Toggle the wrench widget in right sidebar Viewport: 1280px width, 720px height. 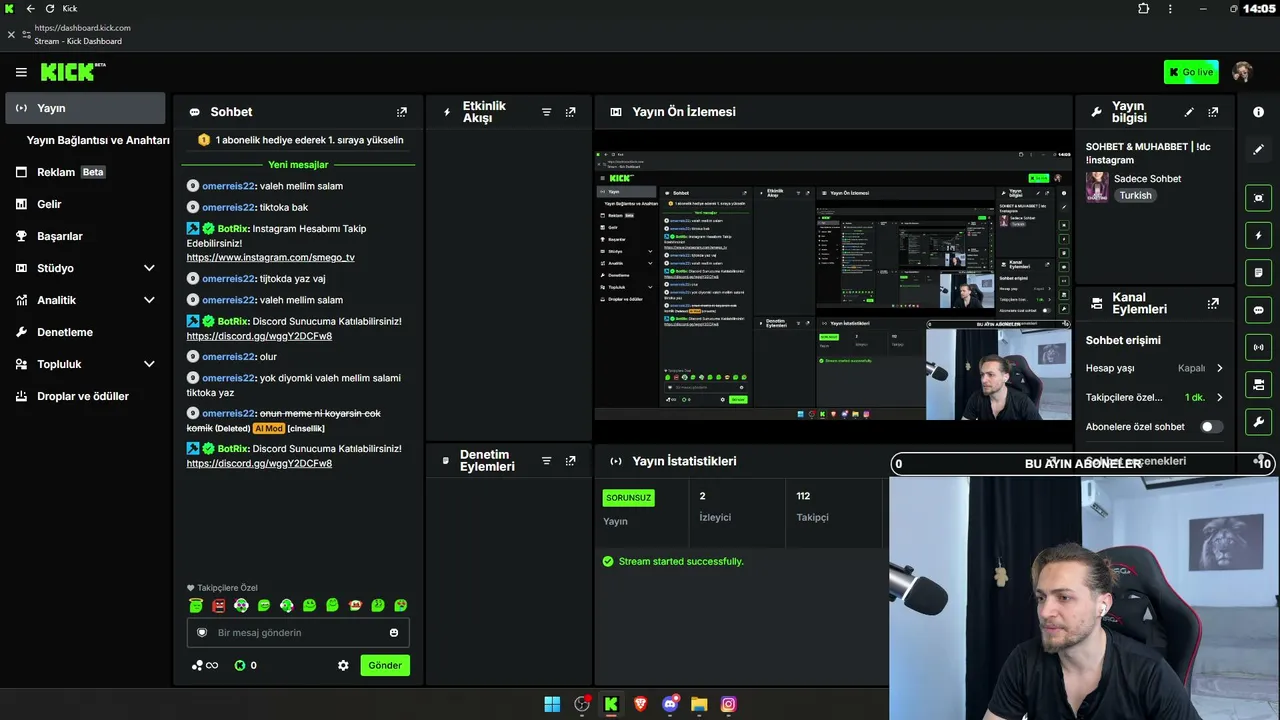(x=1258, y=422)
